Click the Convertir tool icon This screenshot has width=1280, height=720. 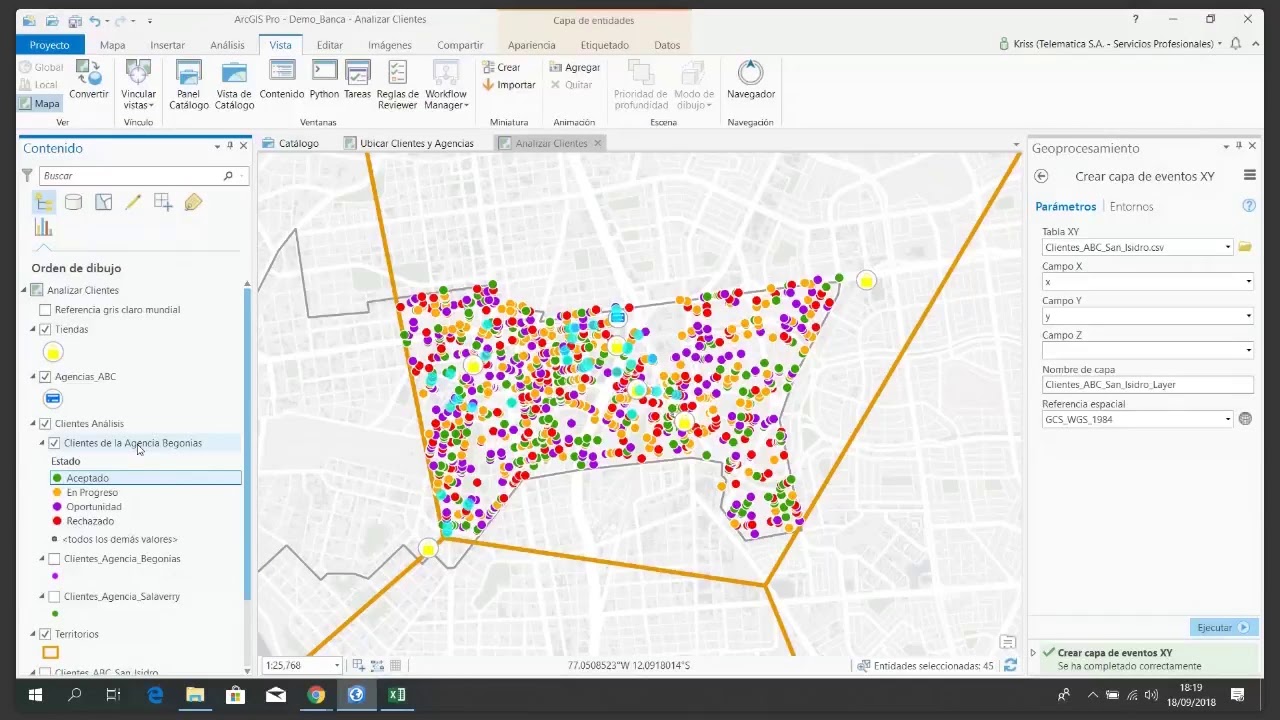pos(89,72)
